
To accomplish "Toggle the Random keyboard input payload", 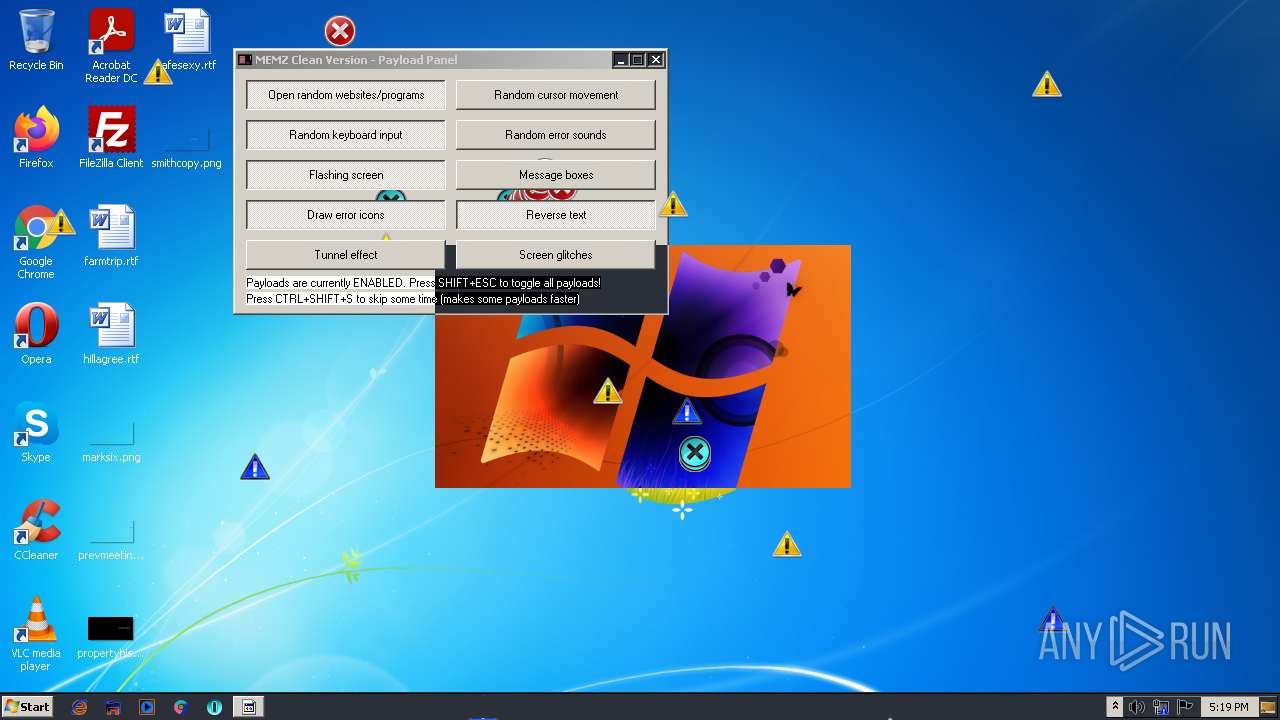I will click(x=346, y=135).
